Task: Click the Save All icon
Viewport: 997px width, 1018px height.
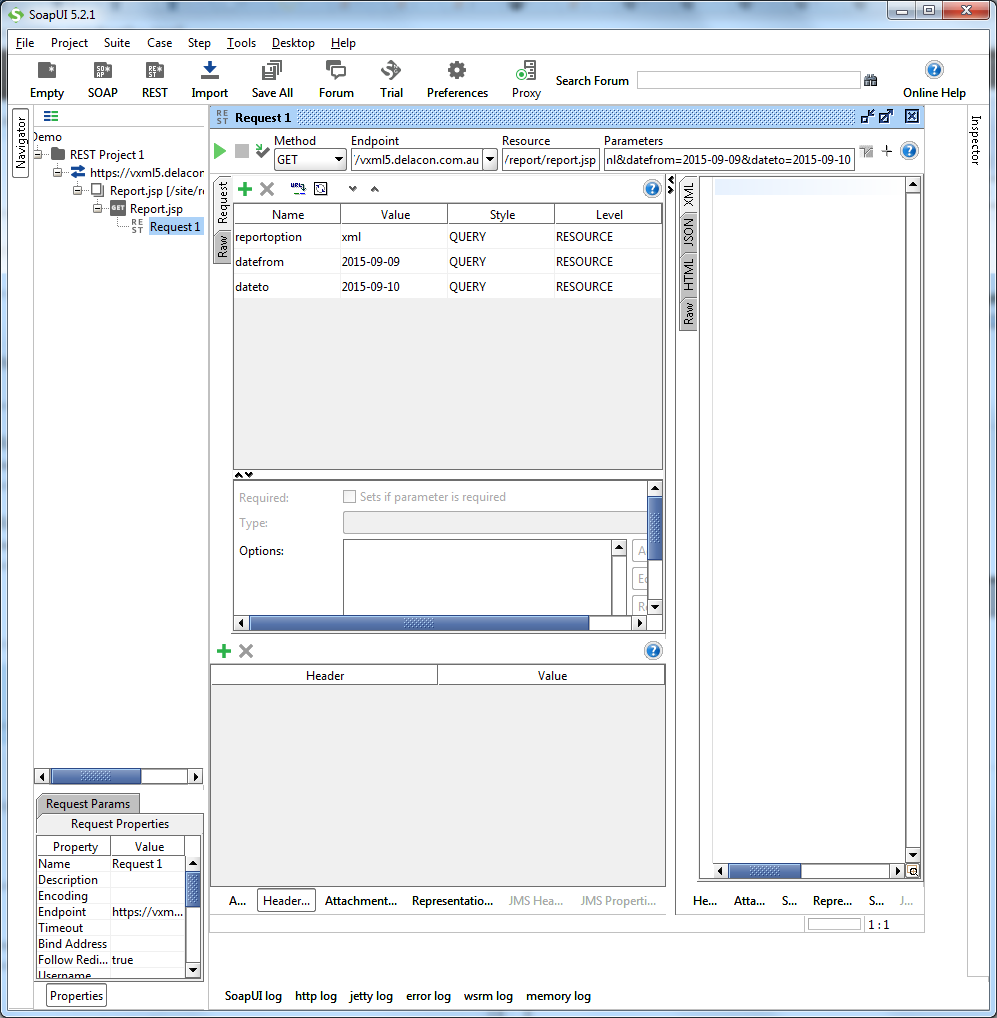Action: (272, 70)
